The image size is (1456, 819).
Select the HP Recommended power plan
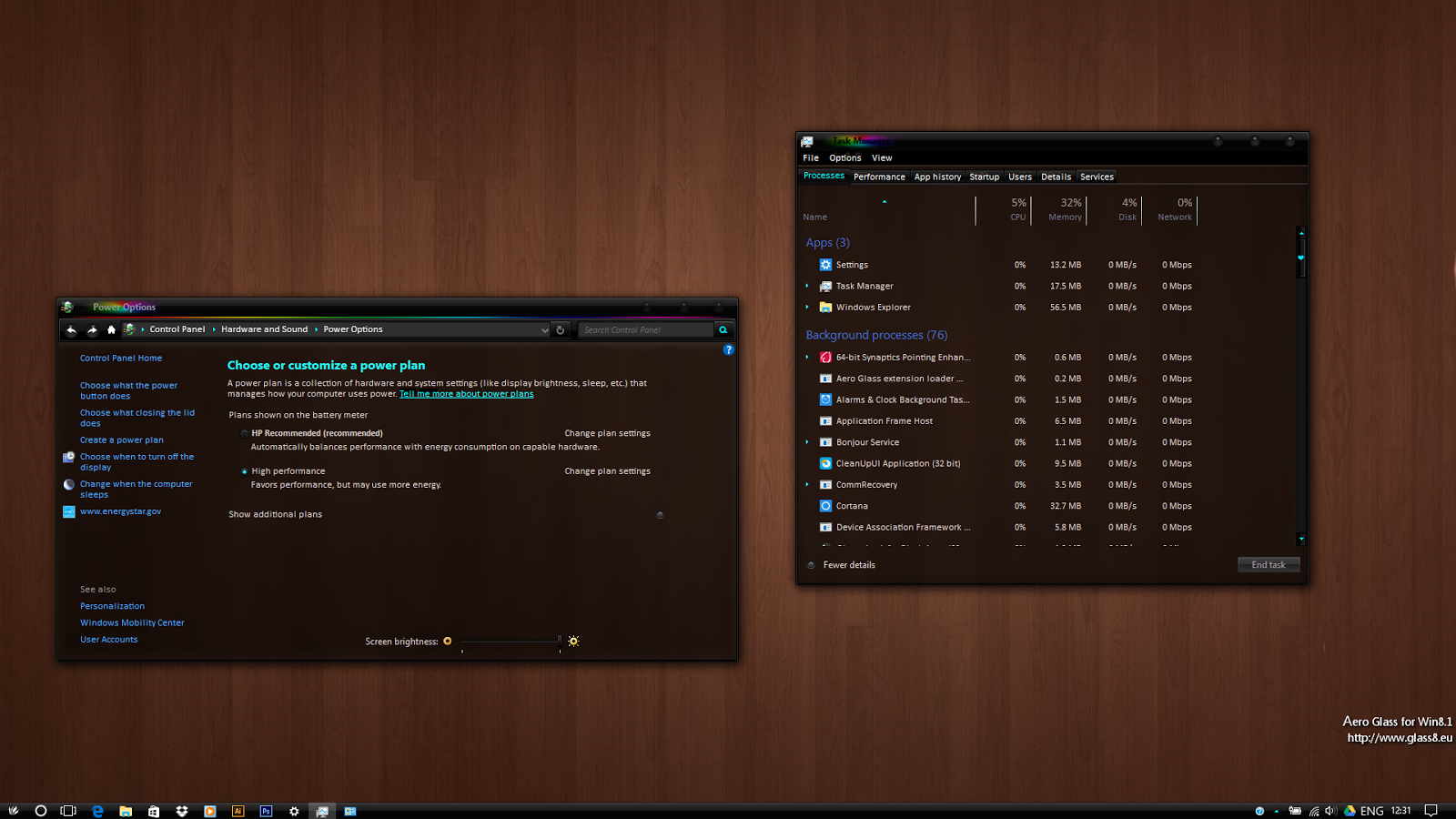click(245, 433)
